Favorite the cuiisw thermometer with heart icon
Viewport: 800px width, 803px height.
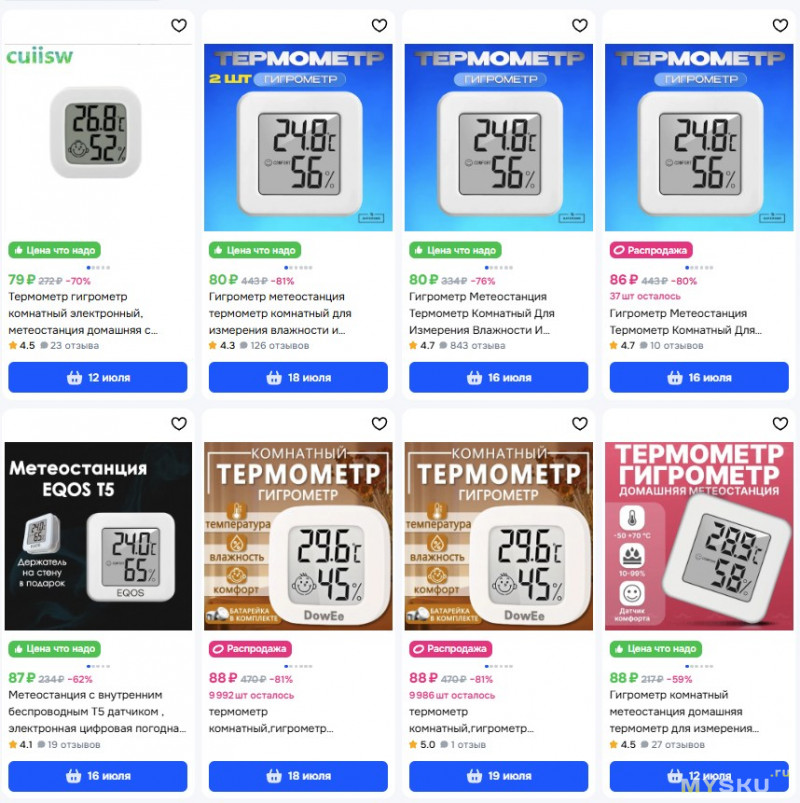point(179,25)
